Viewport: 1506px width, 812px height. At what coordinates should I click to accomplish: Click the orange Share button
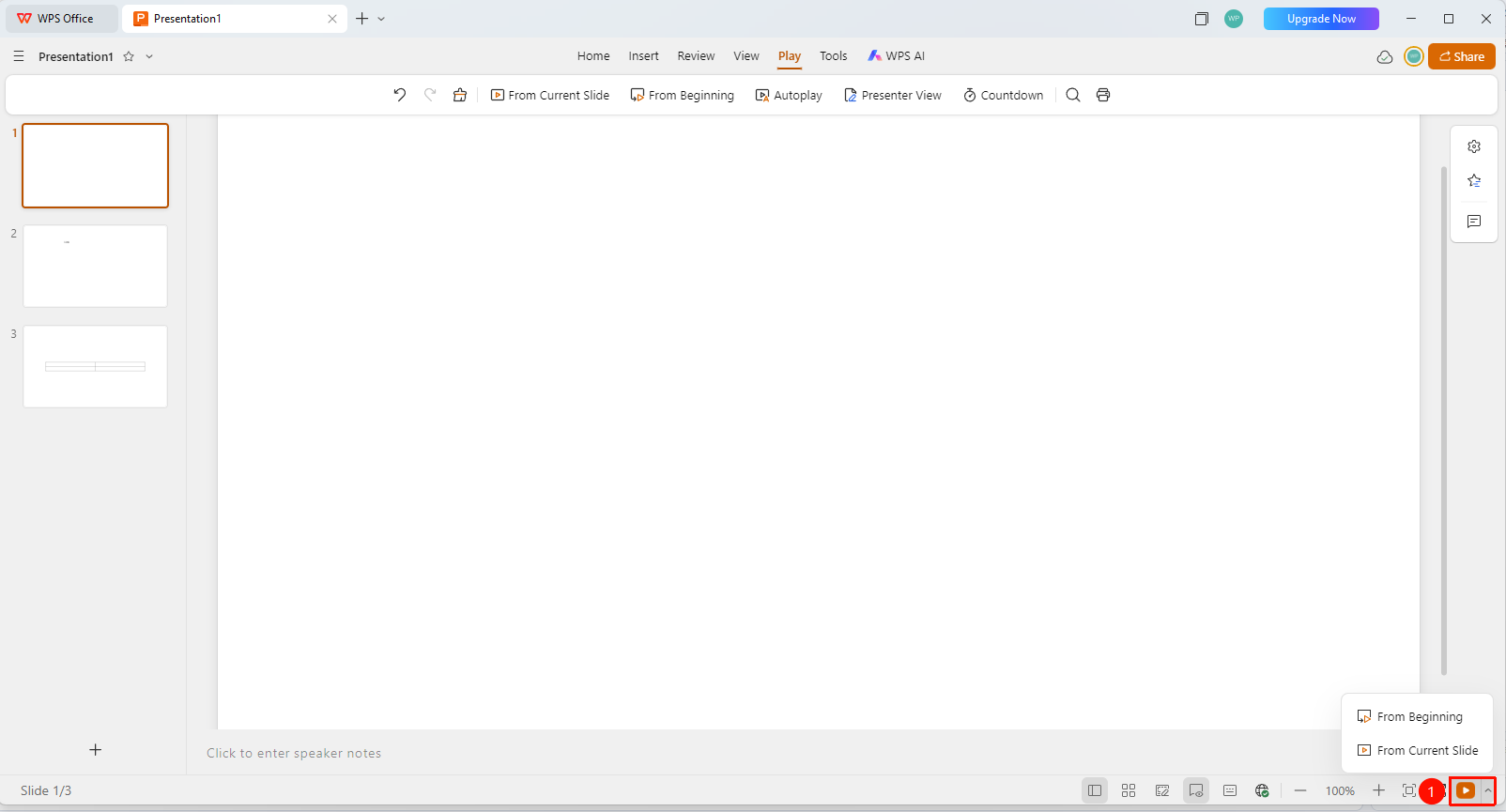point(1462,56)
